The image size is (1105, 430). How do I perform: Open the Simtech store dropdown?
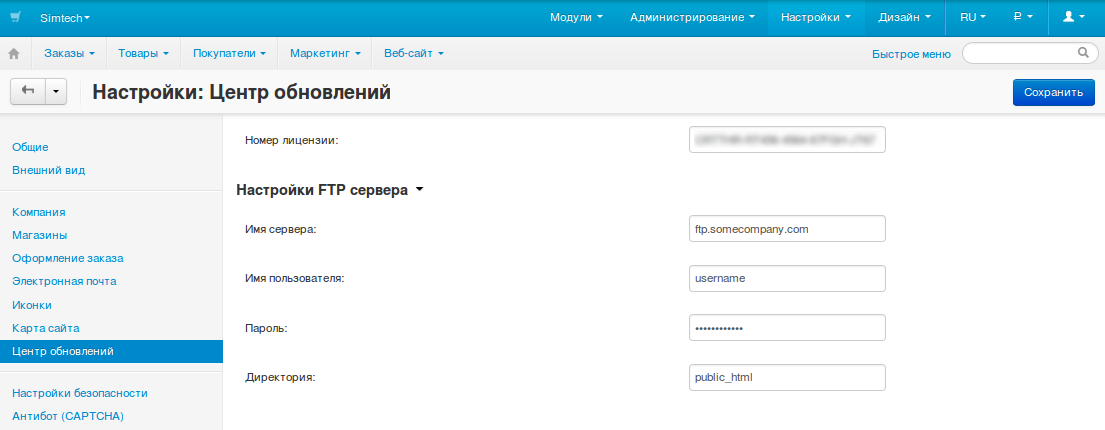tap(64, 18)
